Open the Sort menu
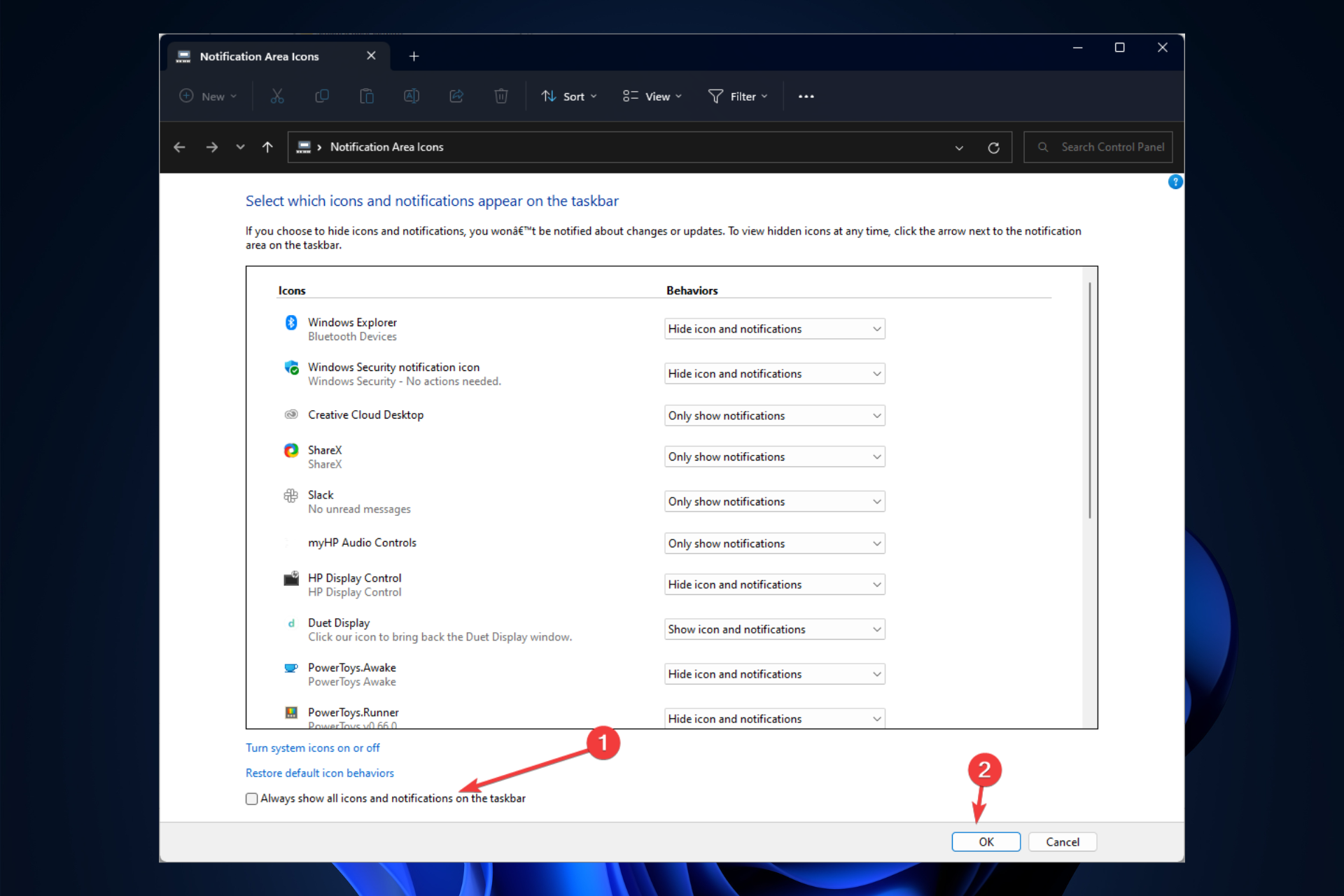The height and width of the screenshot is (896, 1344). pyautogui.click(x=569, y=97)
